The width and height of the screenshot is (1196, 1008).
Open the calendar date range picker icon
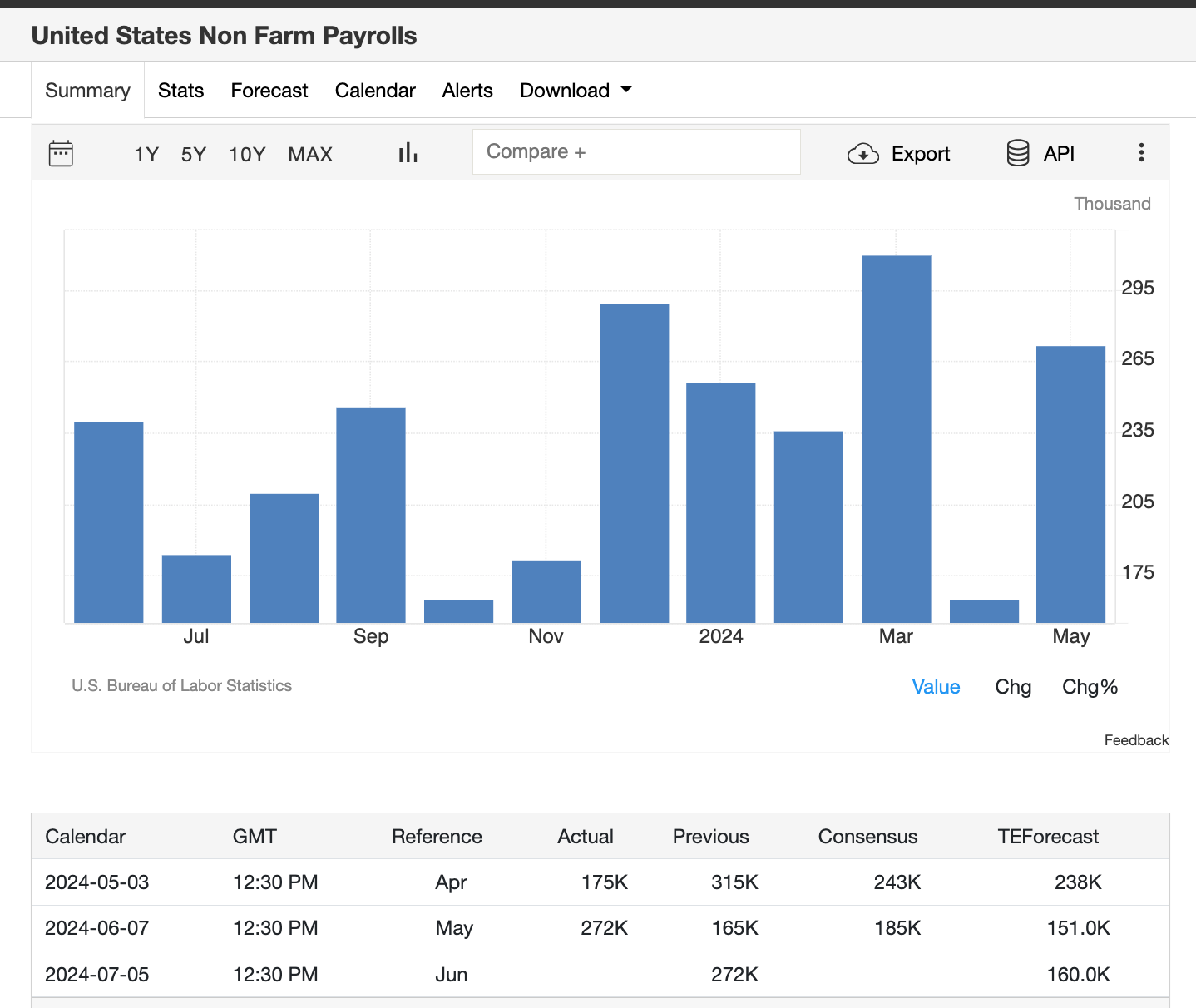pyautogui.click(x=61, y=154)
